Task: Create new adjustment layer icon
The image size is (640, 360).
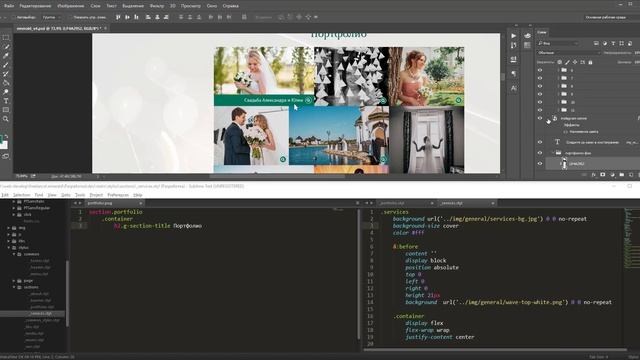Action: 612,175
